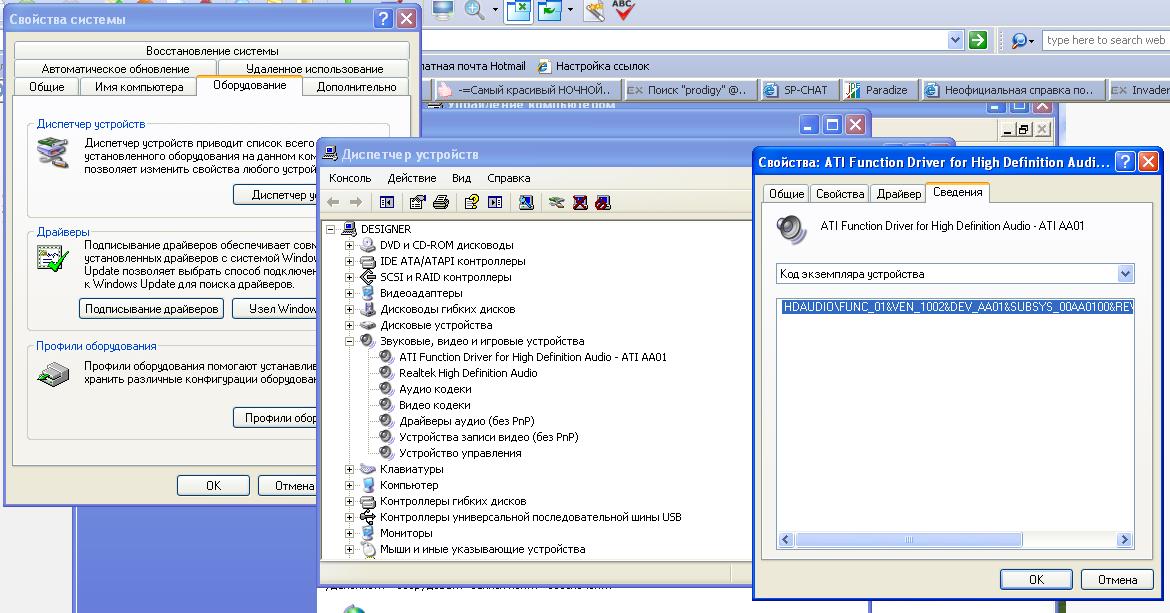Screen dimensions: 1170x613
Task: Select the Дополнительно tab in System Properties
Action: 356,87
